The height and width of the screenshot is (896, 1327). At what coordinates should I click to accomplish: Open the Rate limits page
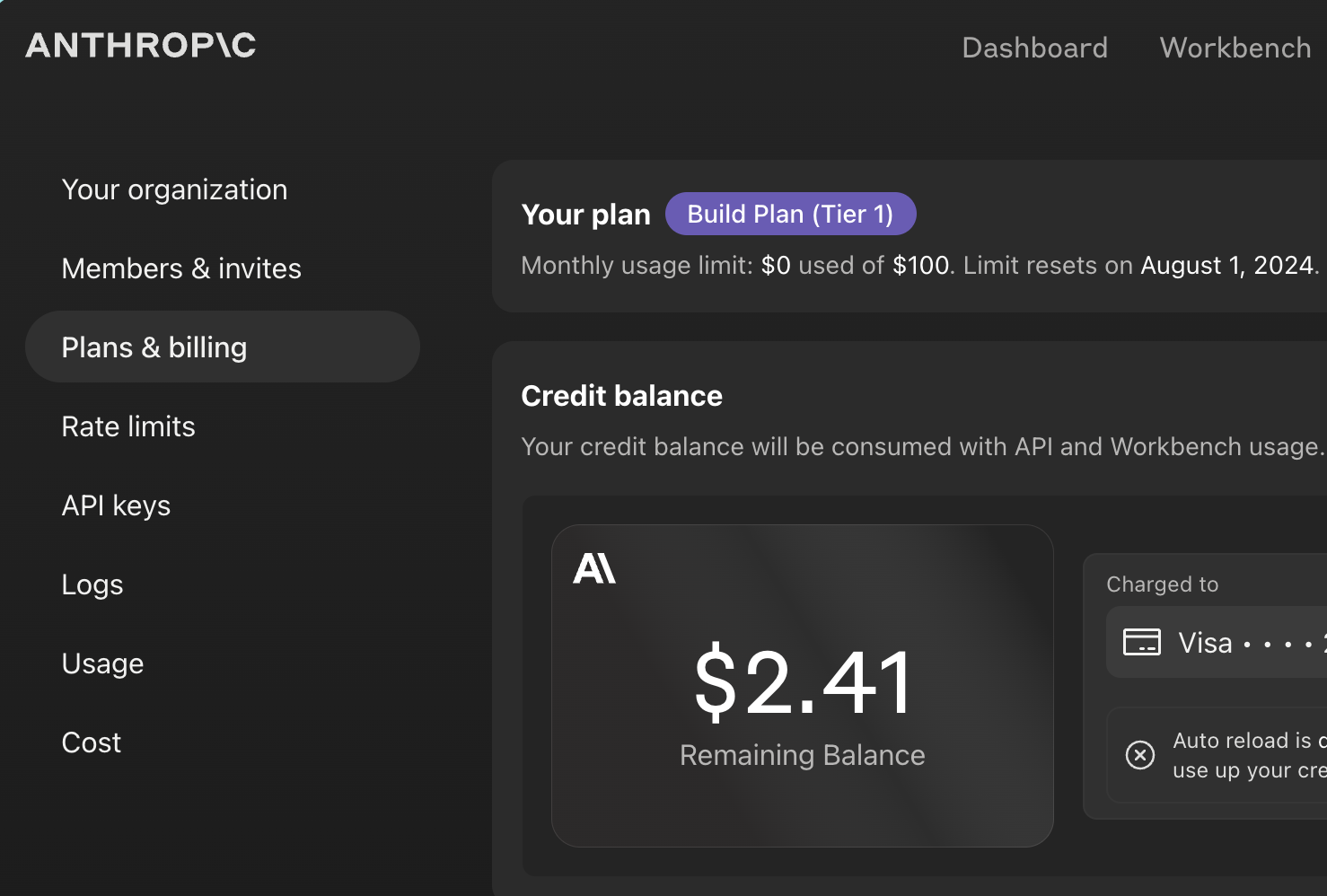coord(128,426)
